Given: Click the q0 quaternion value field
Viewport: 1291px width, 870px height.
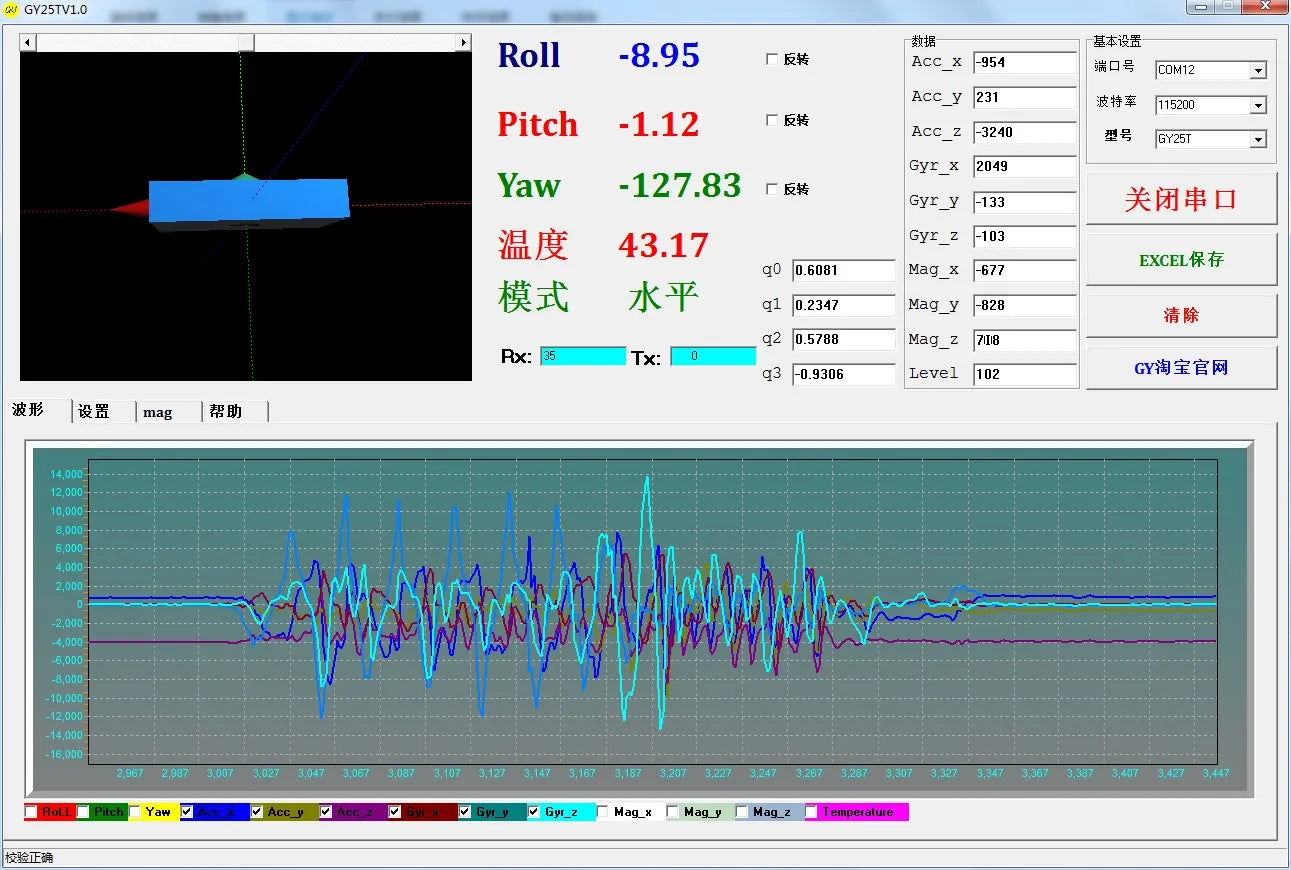Looking at the screenshot, I should (x=843, y=271).
